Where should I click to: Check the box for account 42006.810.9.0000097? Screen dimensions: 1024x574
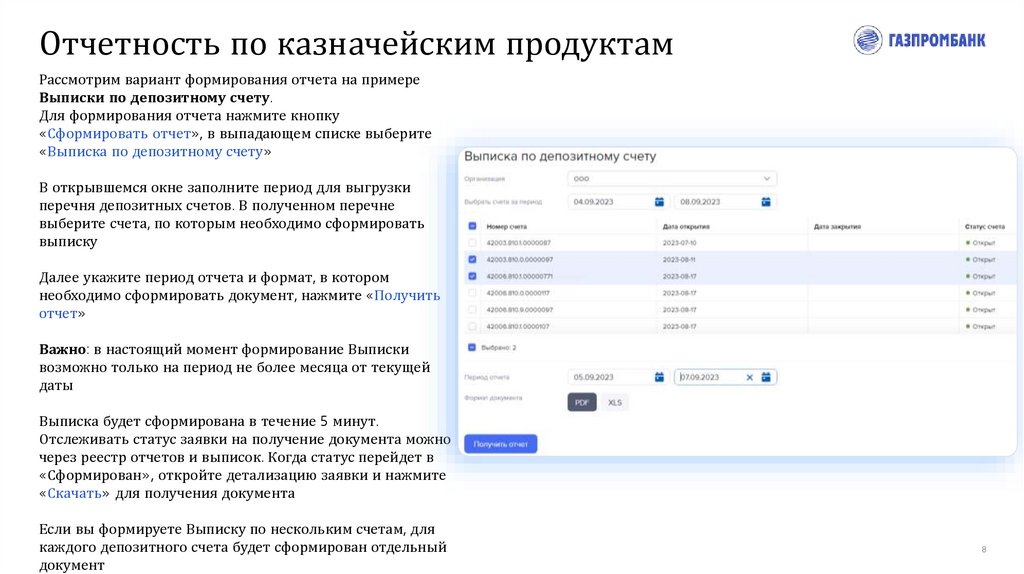[472, 310]
